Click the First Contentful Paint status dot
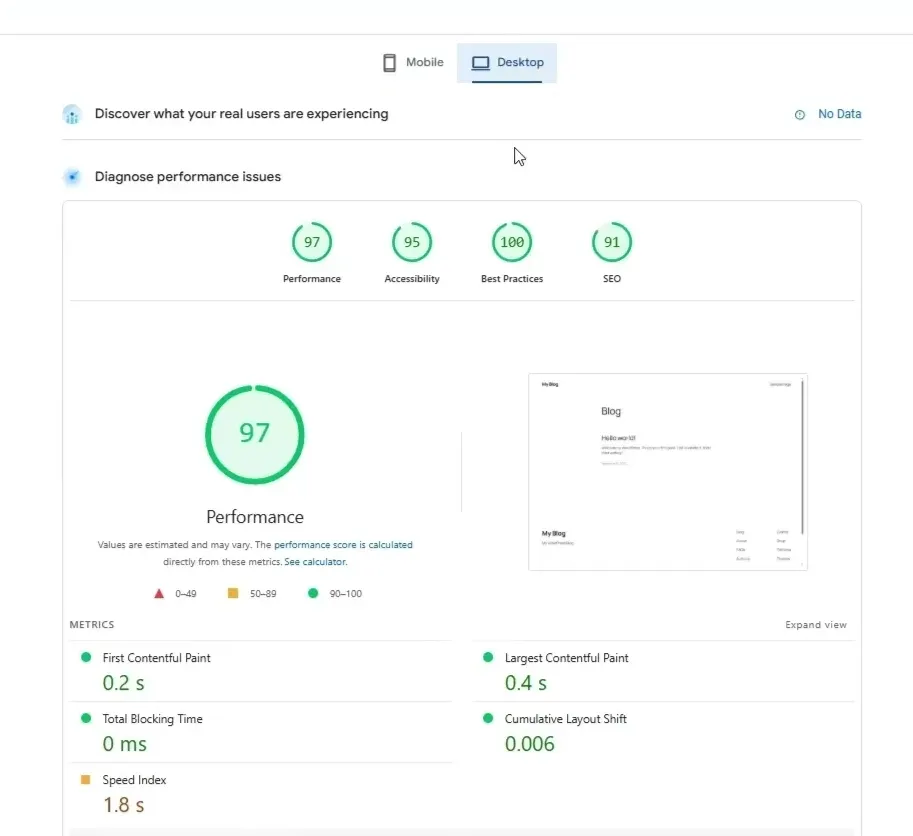 pyautogui.click(x=86, y=657)
